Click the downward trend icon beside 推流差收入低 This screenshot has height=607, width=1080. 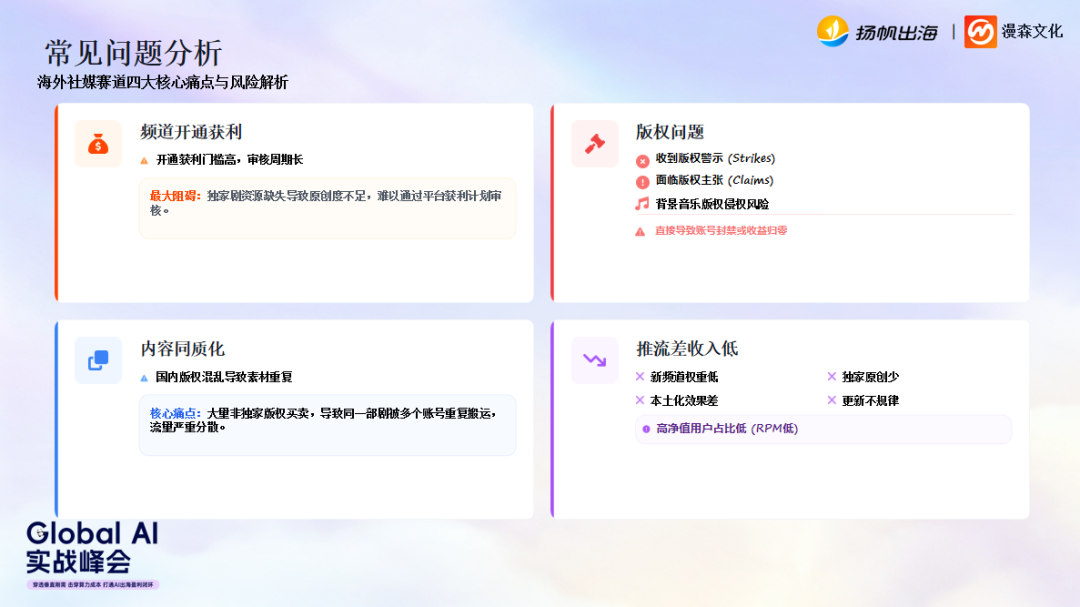click(594, 360)
